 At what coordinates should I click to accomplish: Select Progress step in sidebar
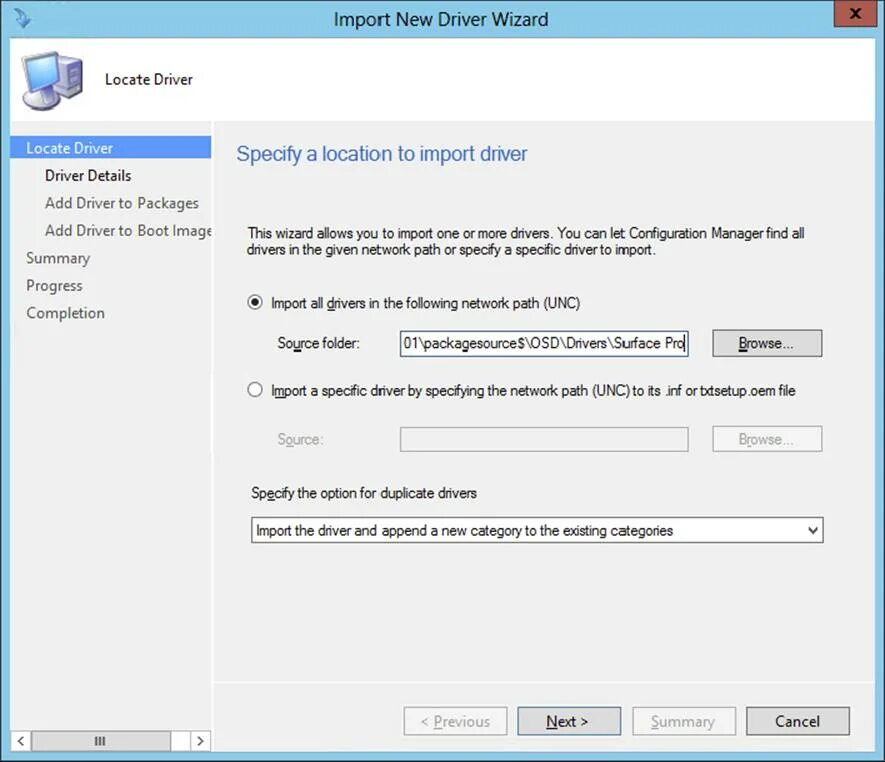tap(54, 286)
